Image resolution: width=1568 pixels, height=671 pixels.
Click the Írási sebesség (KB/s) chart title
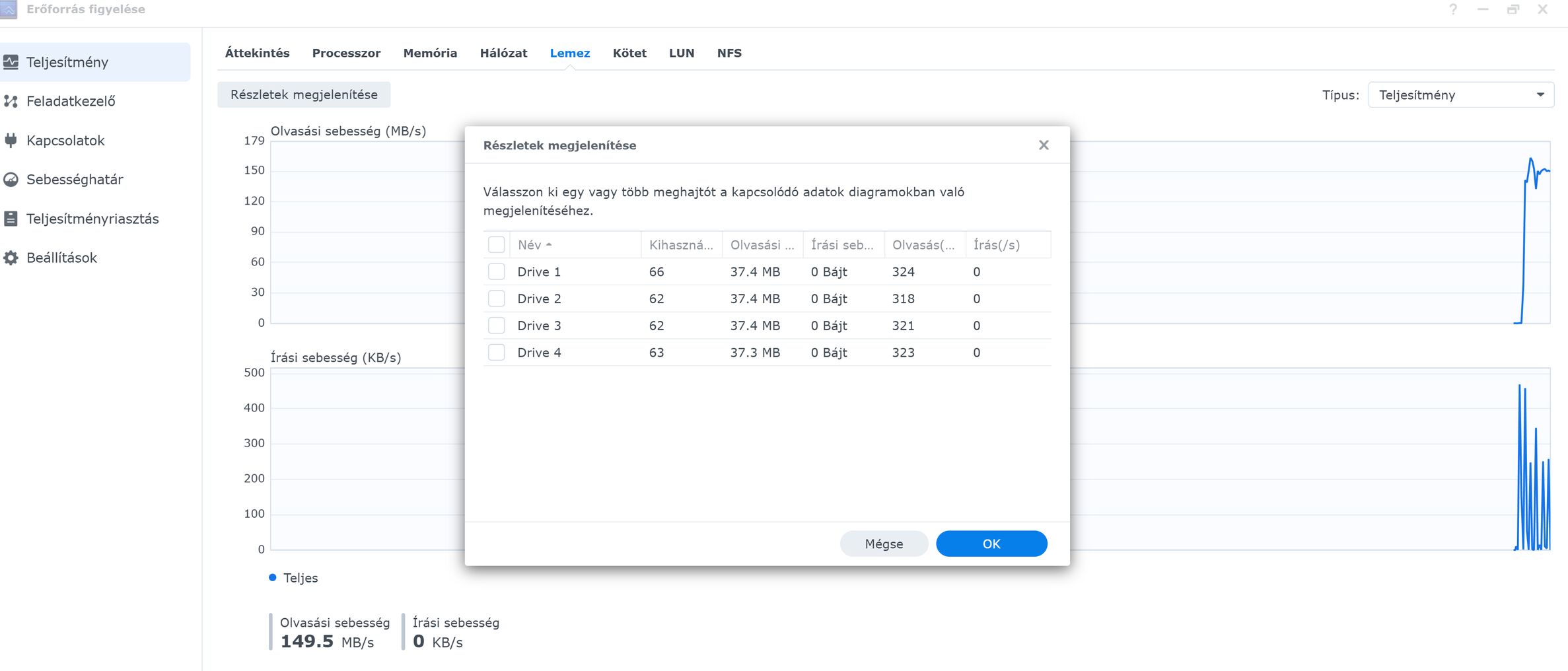[x=336, y=357]
